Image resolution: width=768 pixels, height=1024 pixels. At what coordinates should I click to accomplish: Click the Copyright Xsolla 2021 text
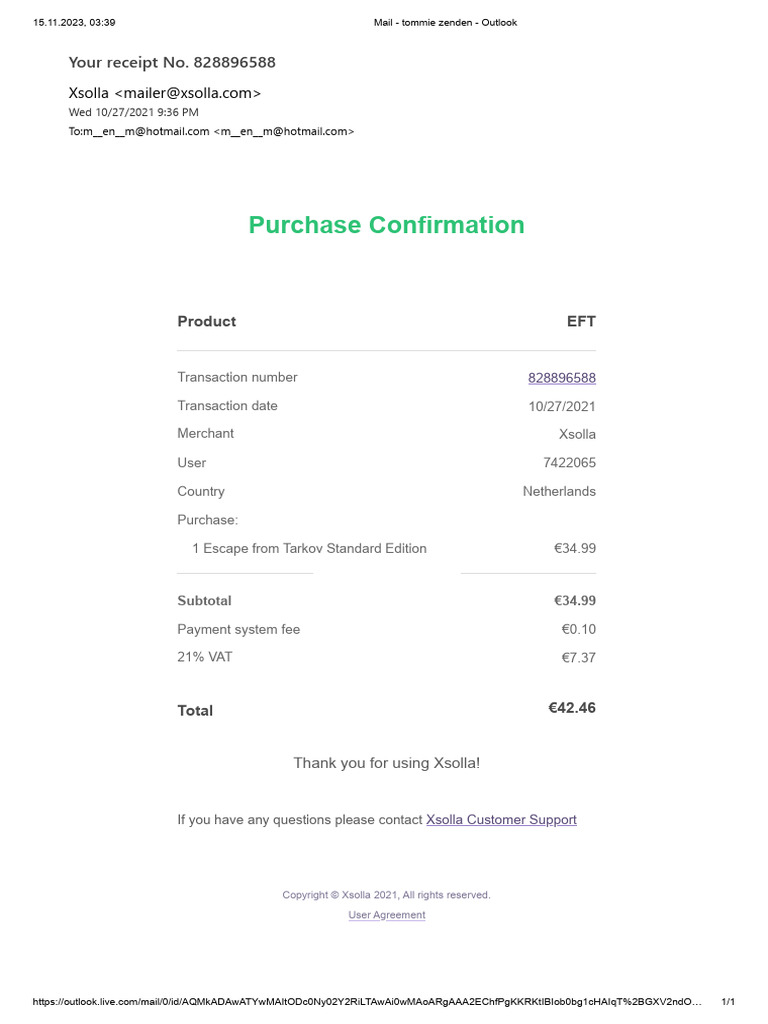[386, 895]
